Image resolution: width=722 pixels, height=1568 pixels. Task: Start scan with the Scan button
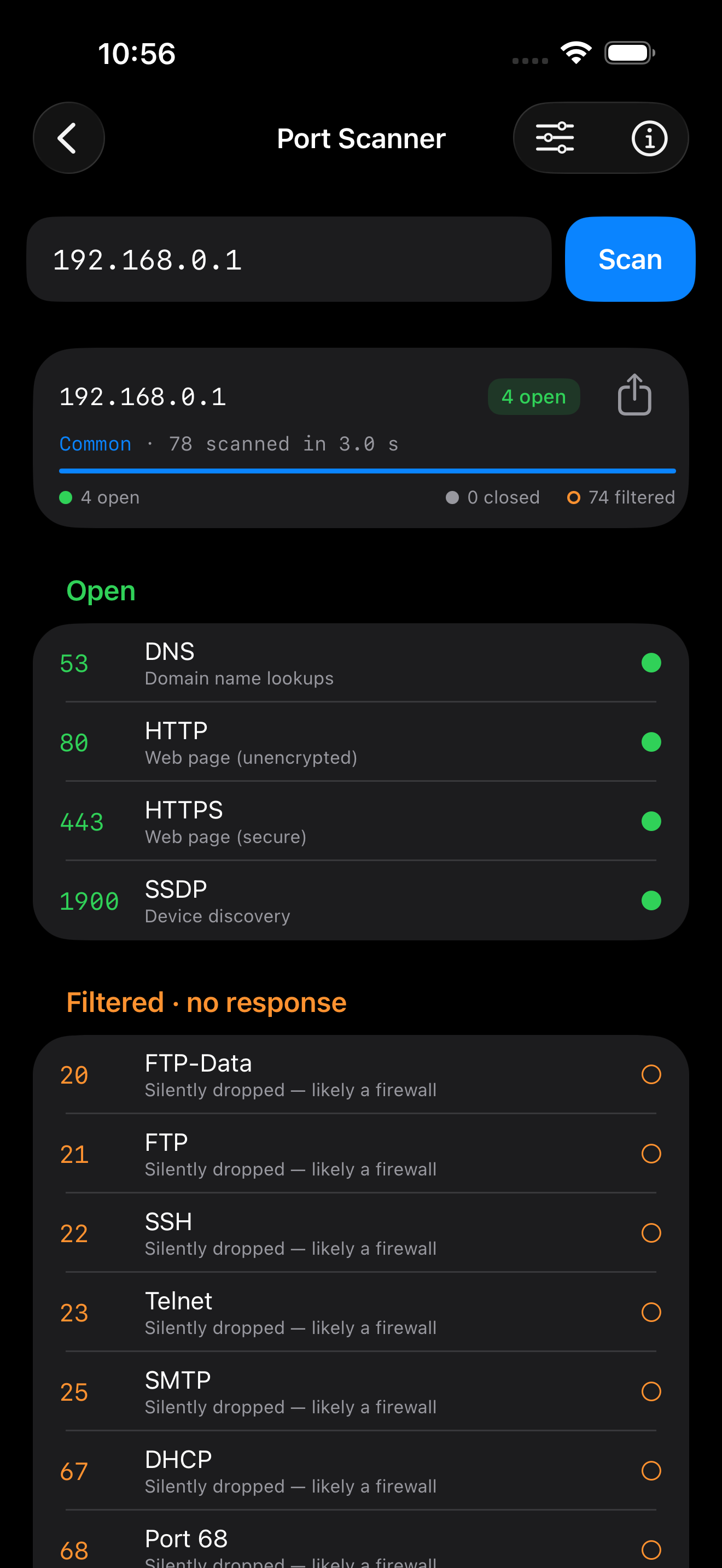(630, 259)
